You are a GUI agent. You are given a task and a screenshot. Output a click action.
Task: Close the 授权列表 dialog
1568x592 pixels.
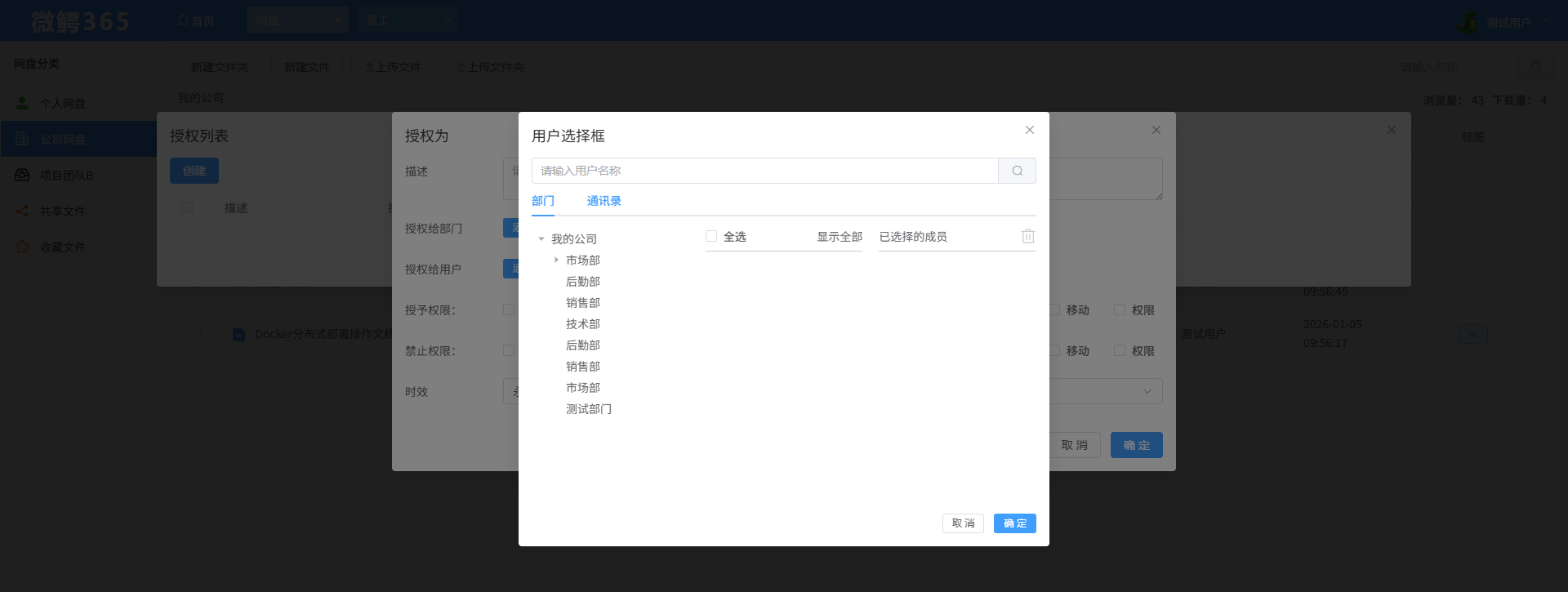1392,130
